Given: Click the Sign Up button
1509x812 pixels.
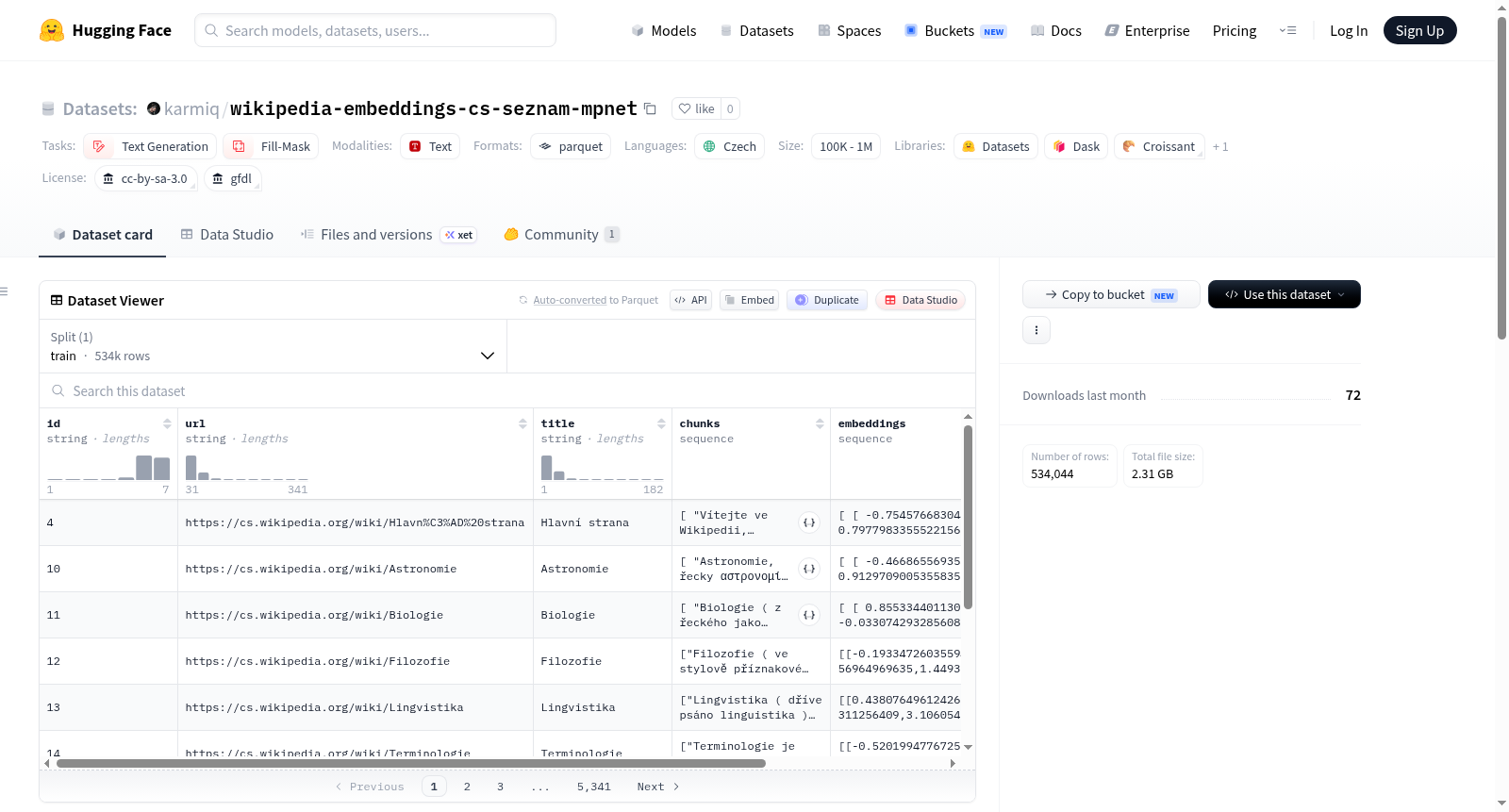Looking at the screenshot, I should [x=1419, y=30].
